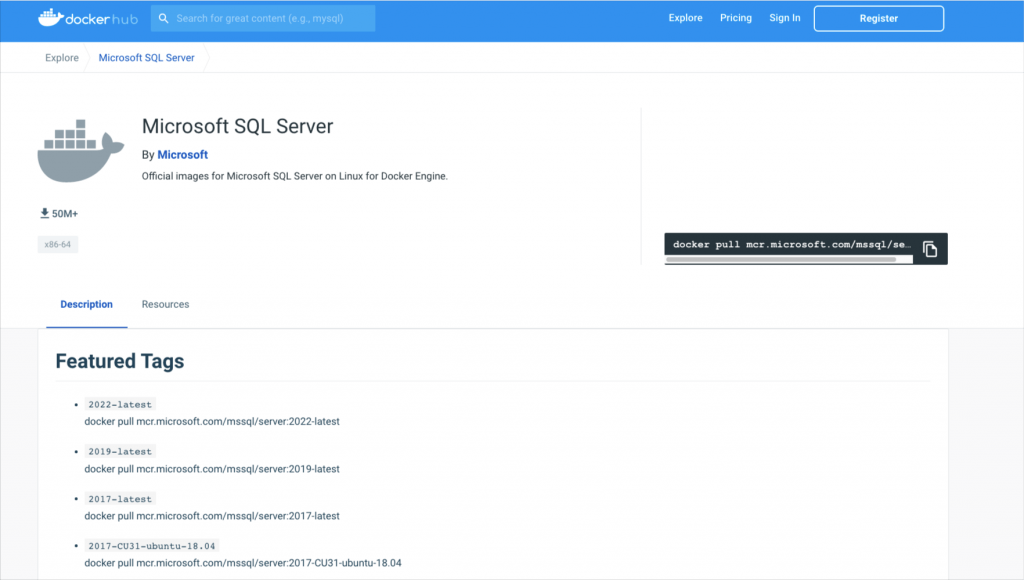Open the Explore page in header
The height and width of the screenshot is (580, 1024).
(x=685, y=18)
